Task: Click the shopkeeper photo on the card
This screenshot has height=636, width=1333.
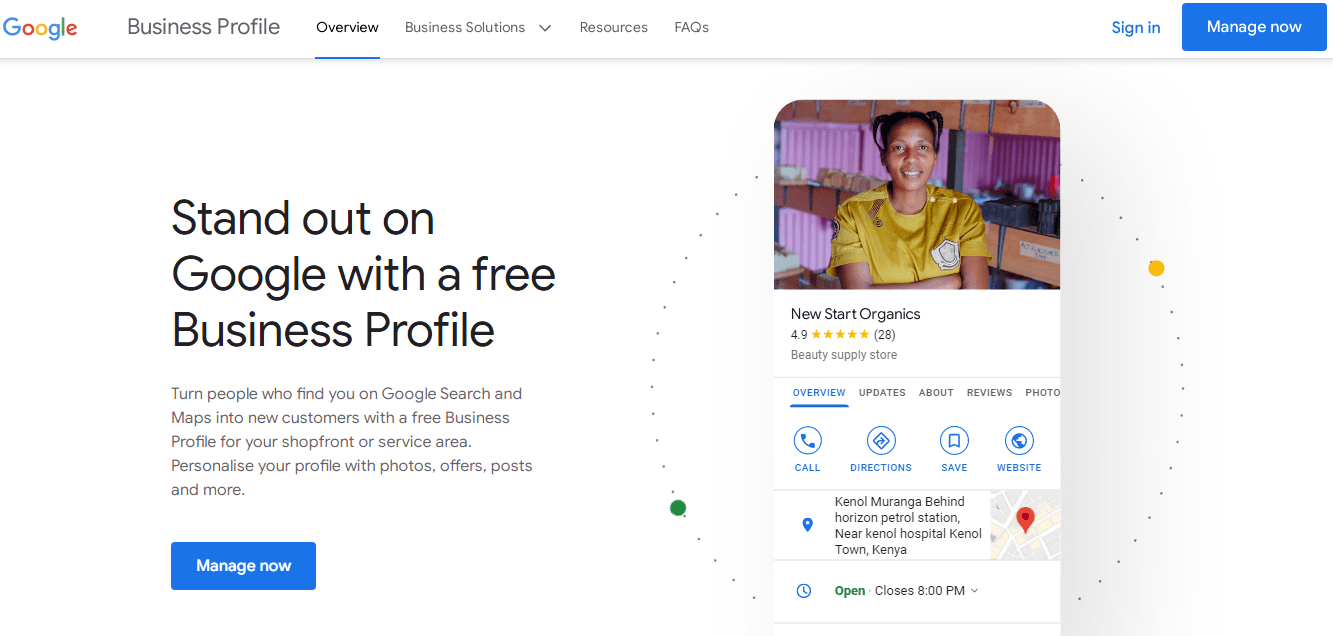Action: (x=917, y=195)
